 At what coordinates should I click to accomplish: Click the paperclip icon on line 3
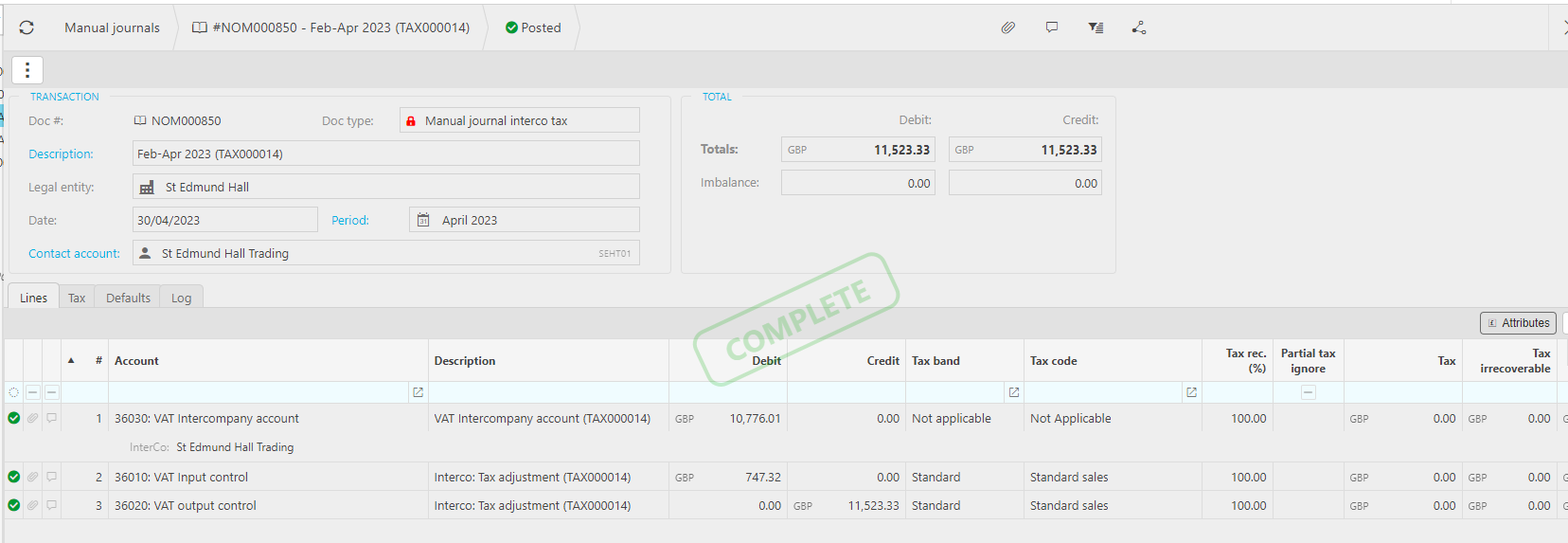(x=32, y=505)
